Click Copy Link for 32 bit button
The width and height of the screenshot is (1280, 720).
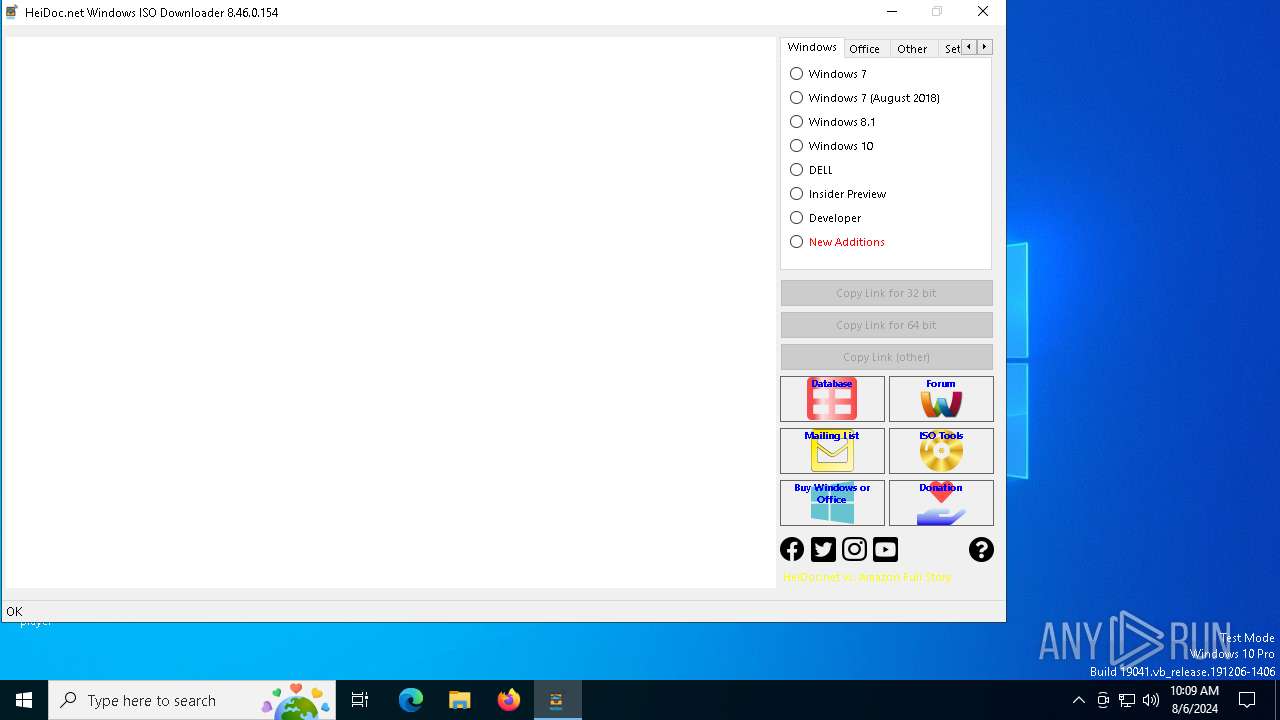[886, 293]
